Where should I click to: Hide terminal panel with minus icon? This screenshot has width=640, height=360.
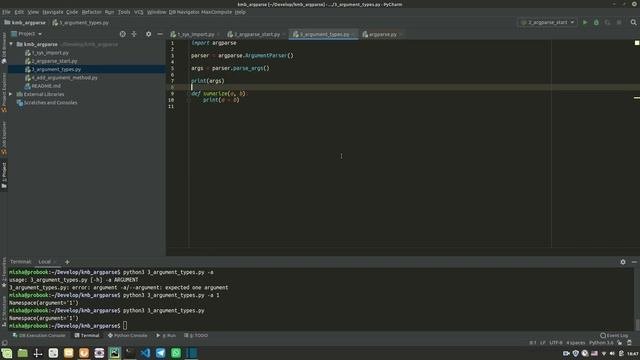[634, 262]
